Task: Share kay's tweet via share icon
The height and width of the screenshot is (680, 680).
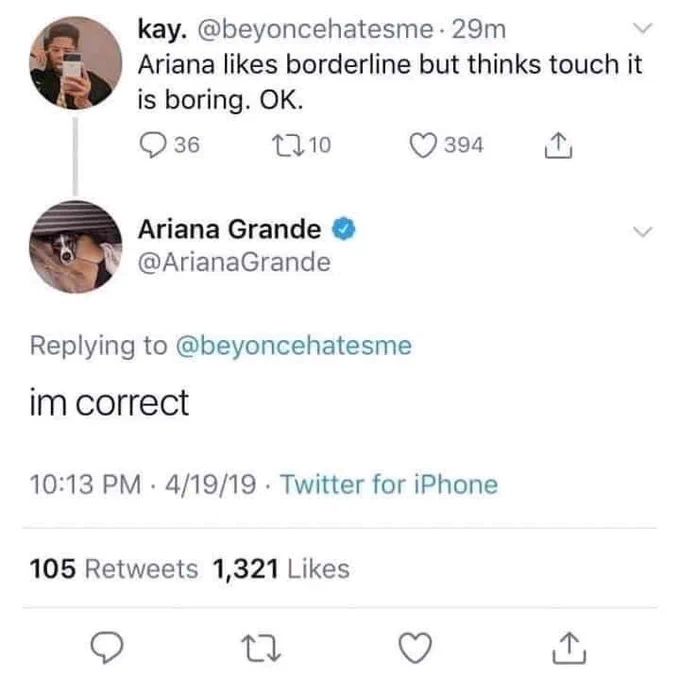Action: click(558, 145)
